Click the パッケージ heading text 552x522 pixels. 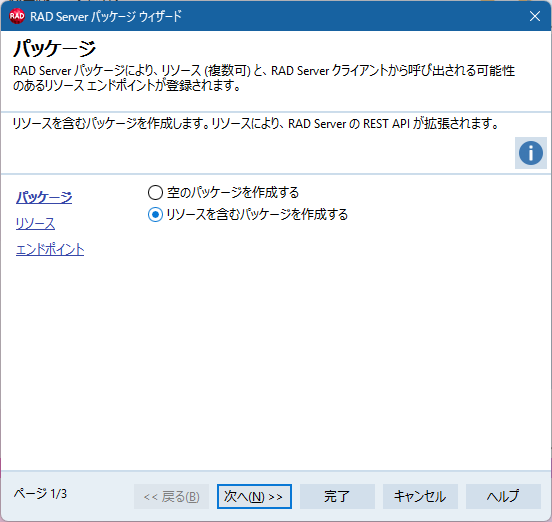tap(54, 48)
